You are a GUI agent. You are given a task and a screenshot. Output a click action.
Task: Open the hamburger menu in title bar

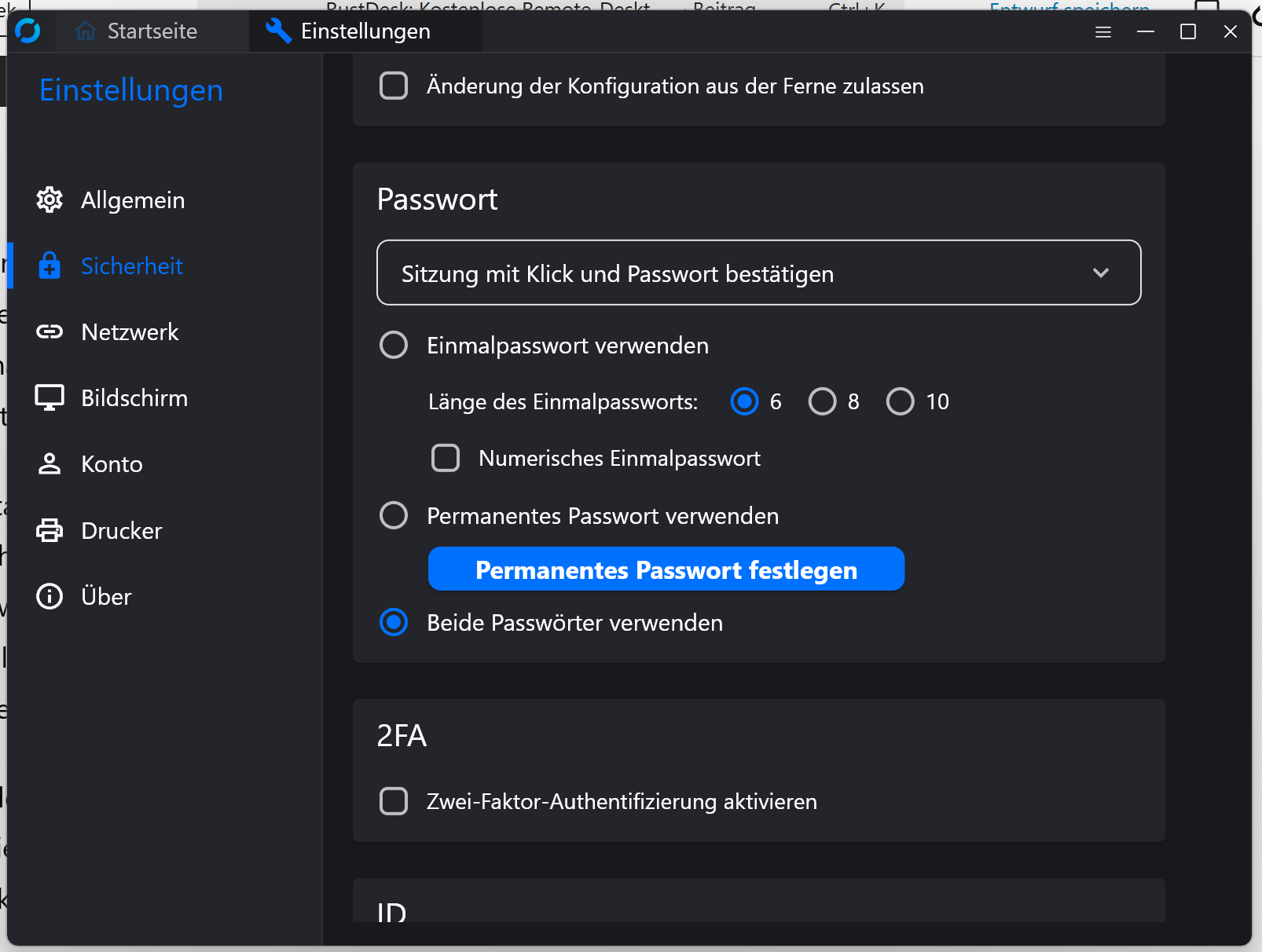[x=1103, y=31]
